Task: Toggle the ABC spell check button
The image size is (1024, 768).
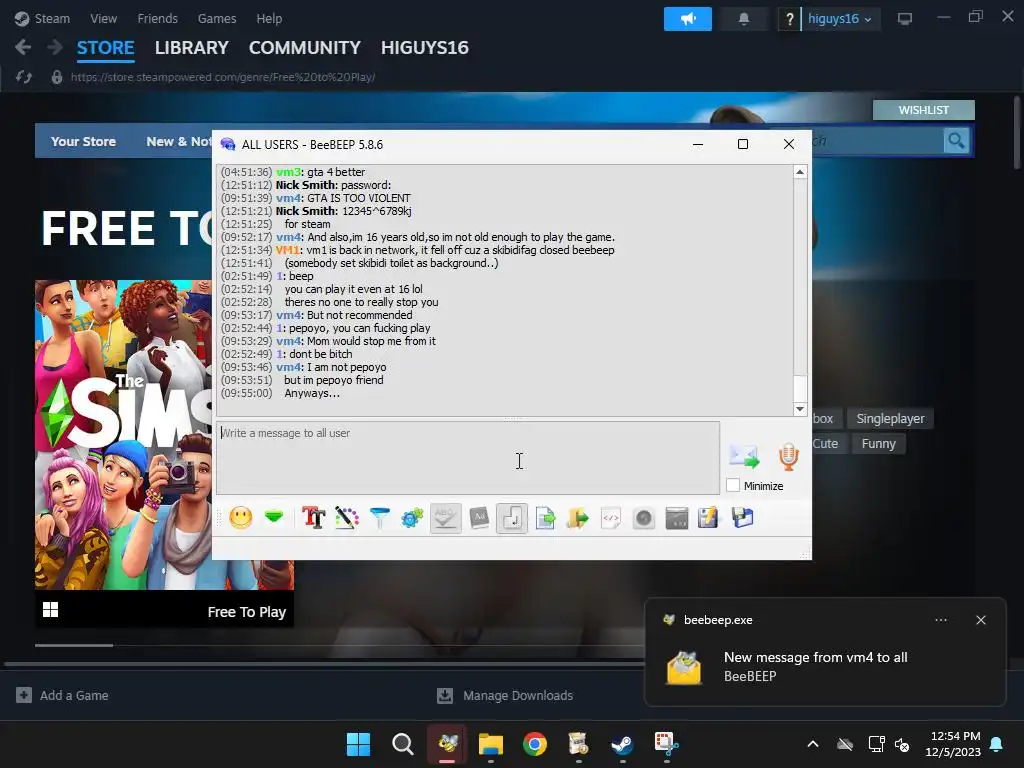Action: [x=446, y=519]
